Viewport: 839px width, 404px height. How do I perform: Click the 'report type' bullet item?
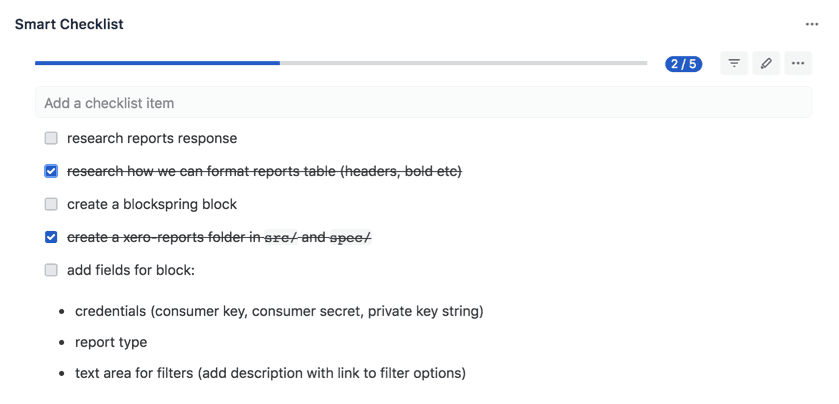pos(111,342)
